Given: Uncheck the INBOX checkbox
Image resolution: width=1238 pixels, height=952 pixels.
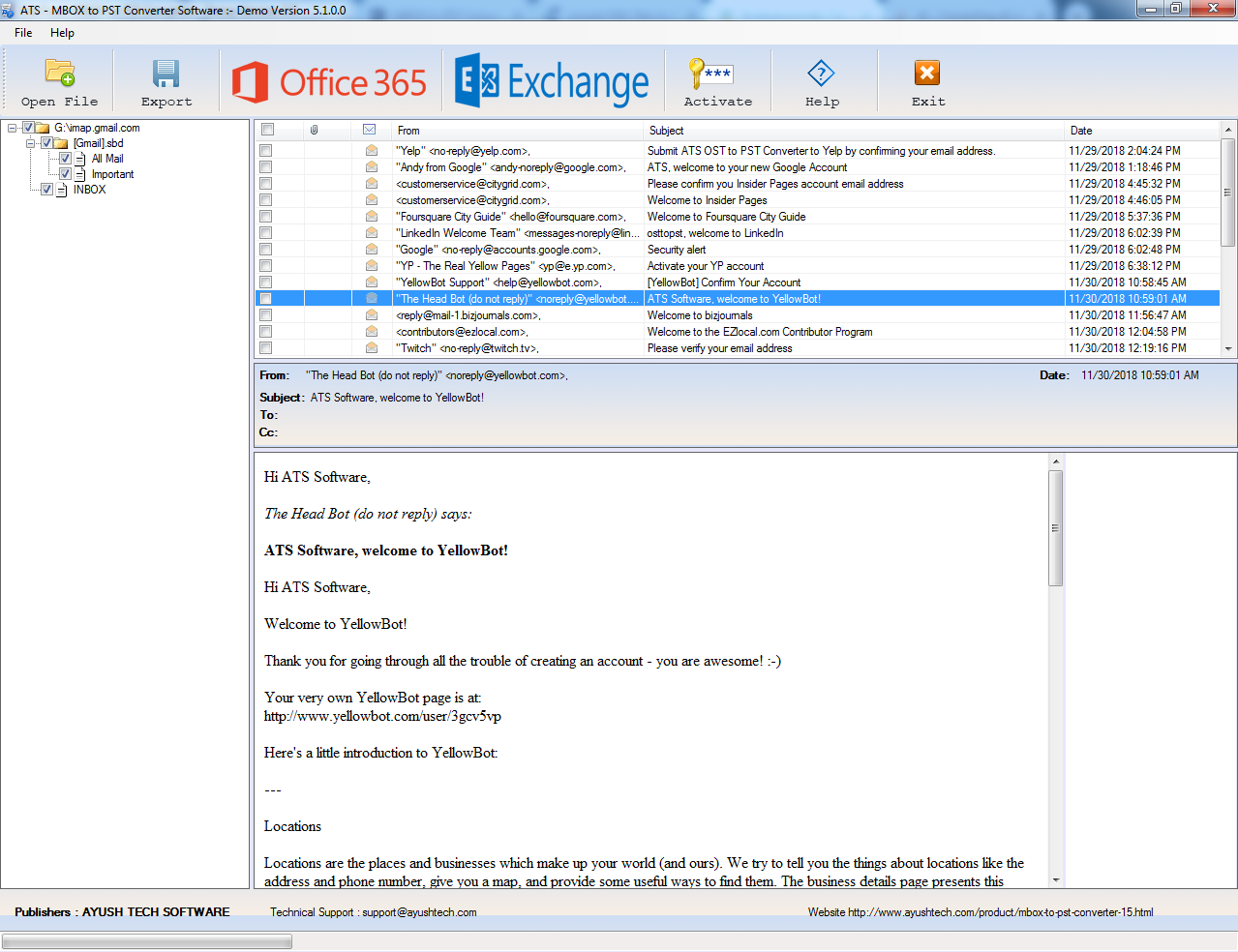Looking at the screenshot, I should pyautogui.click(x=46, y=190).
